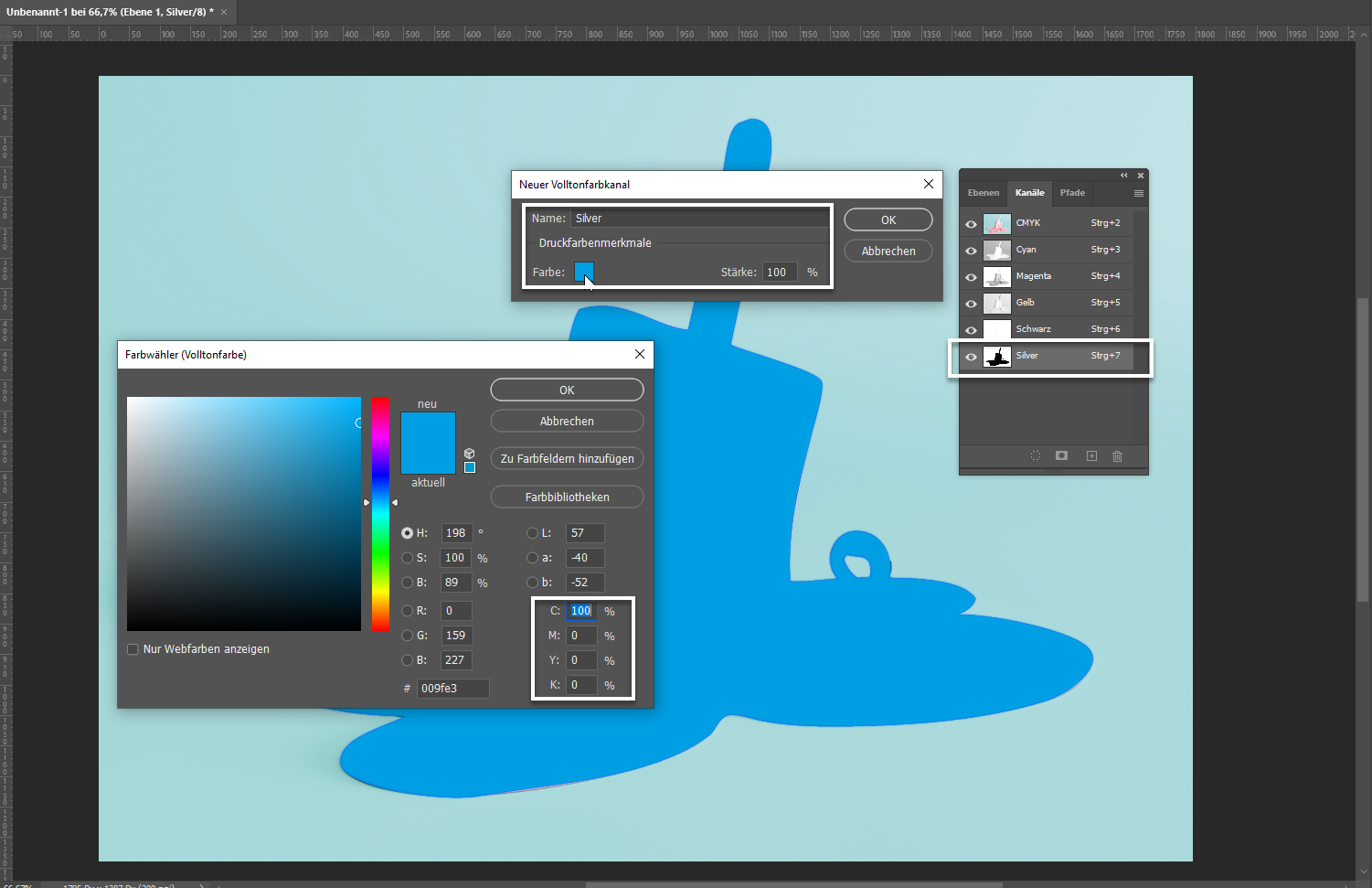Click the C cyan percentage field

click(x=581, y=611)
